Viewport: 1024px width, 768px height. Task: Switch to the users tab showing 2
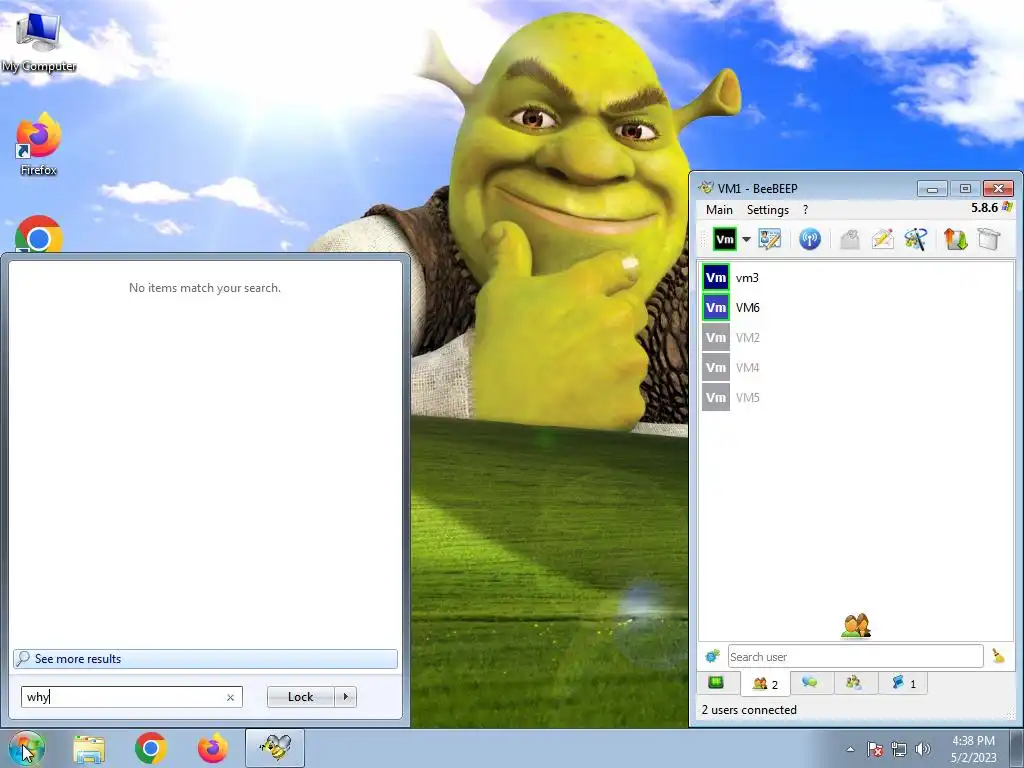click(x=765, y=684)
